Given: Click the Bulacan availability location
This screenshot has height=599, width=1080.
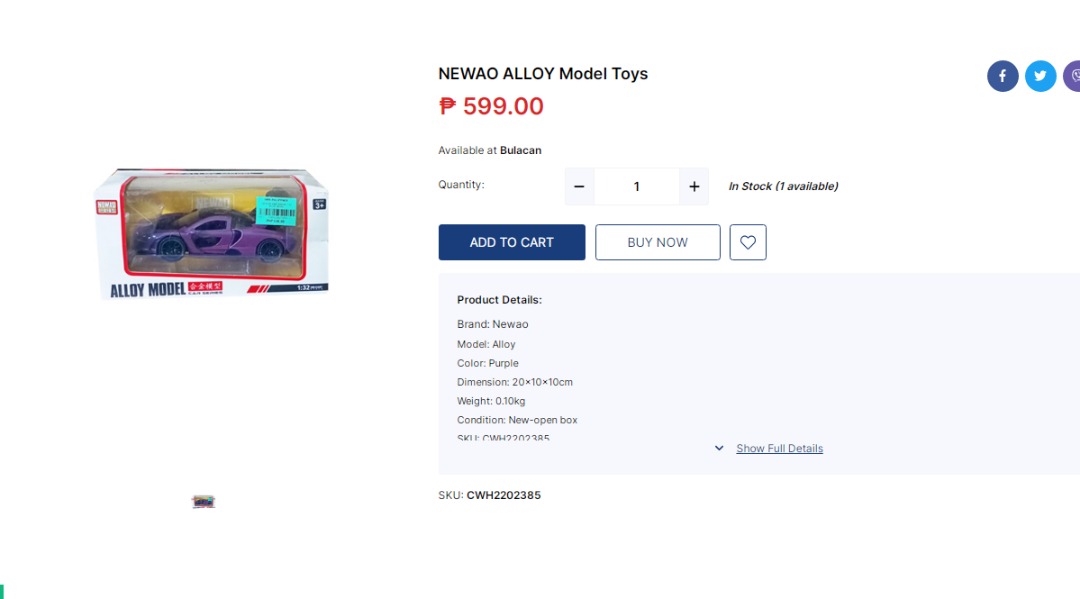Looking at the screenshot, I should pos(520,151).
